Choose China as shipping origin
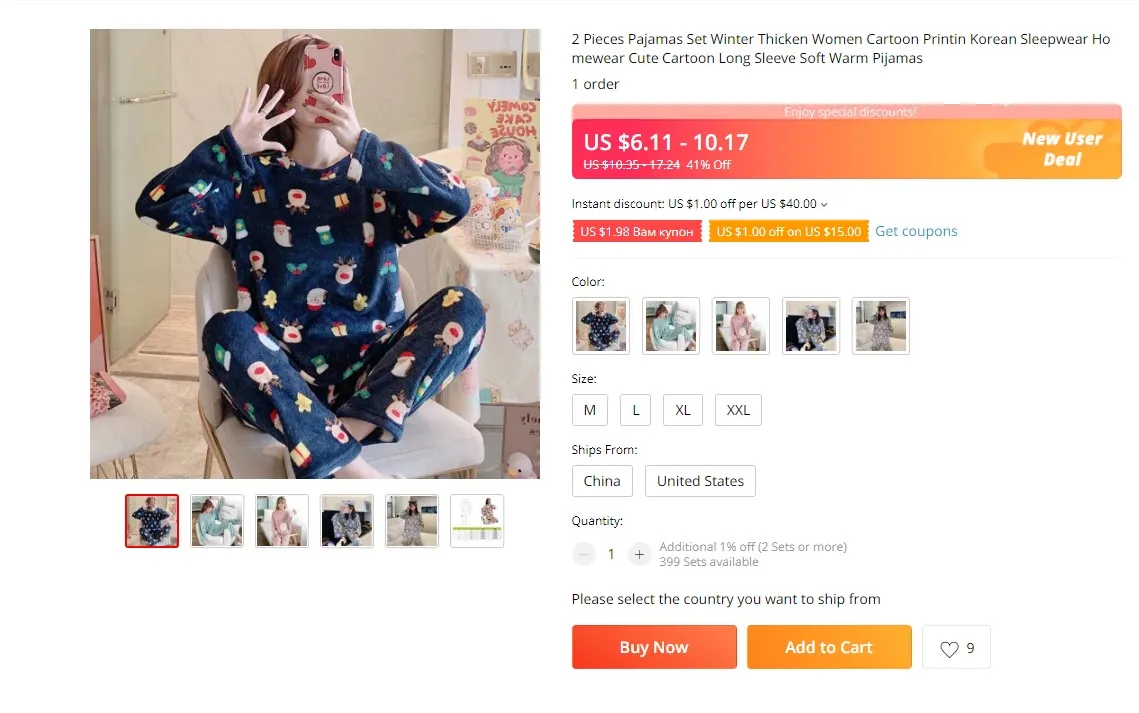 pos(602,481)
